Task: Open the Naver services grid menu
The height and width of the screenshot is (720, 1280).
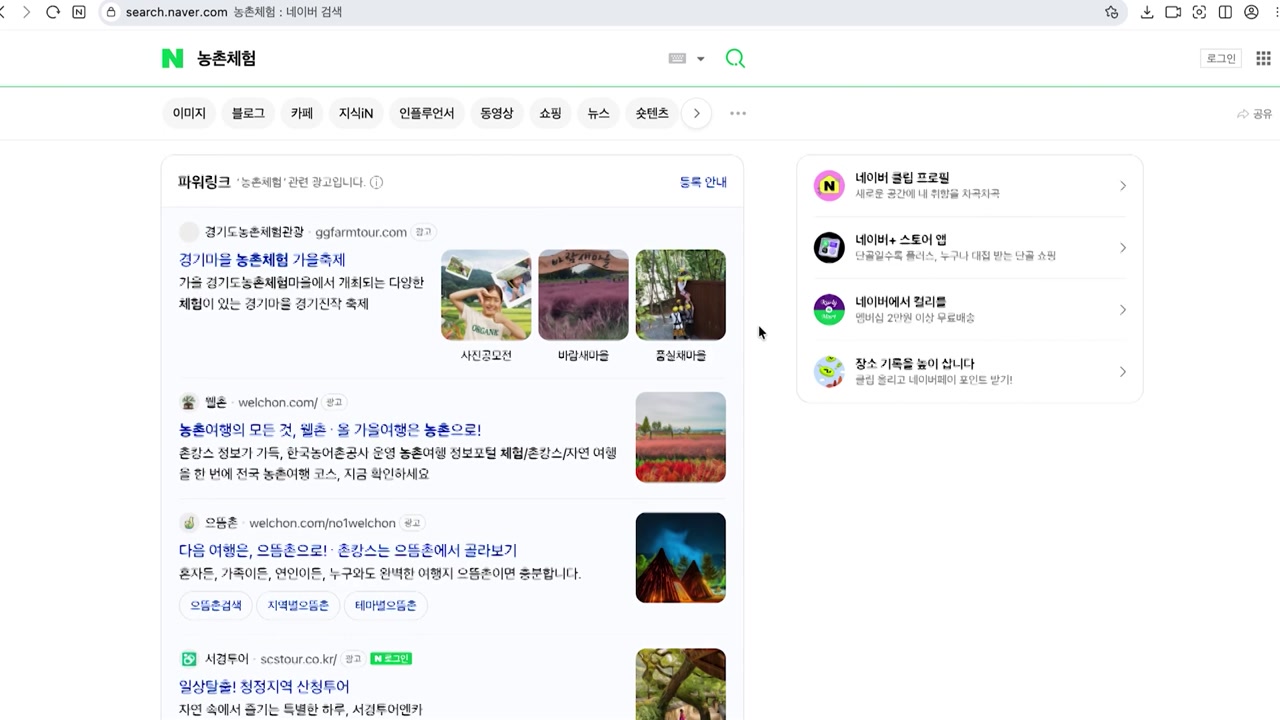Action: [x=1263, y=59]
